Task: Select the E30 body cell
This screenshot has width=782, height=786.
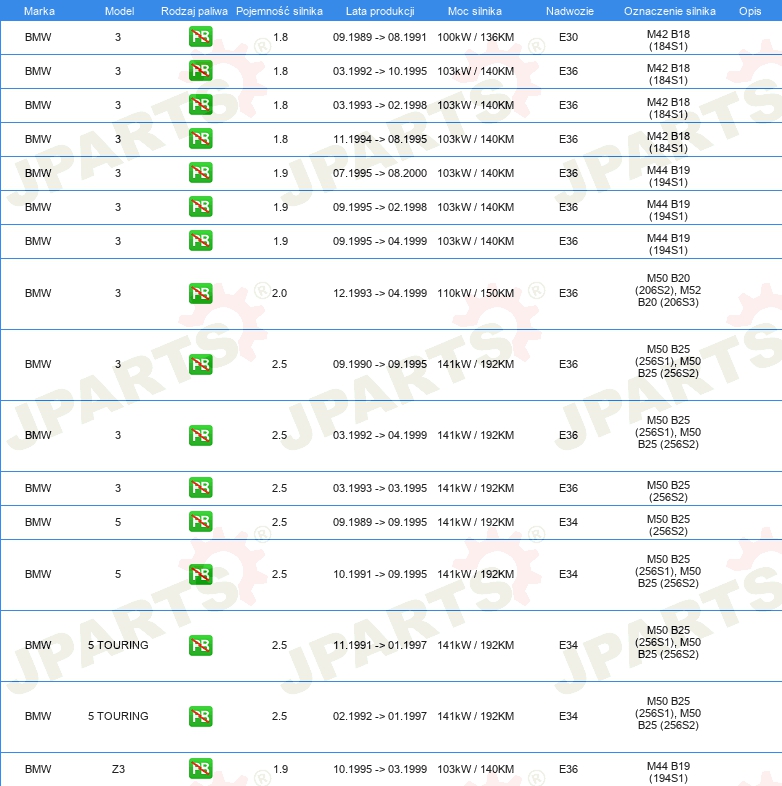Action: coord(568,37)
